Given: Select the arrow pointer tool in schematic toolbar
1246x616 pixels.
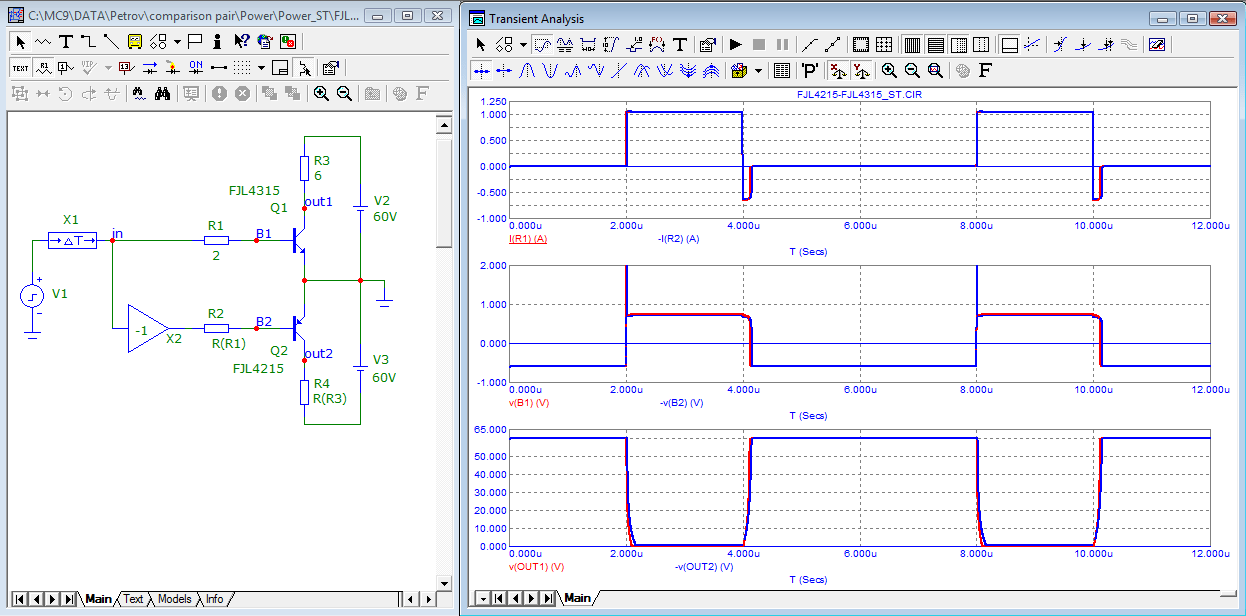Looking at the screenshot, I should tap(21, 42).
